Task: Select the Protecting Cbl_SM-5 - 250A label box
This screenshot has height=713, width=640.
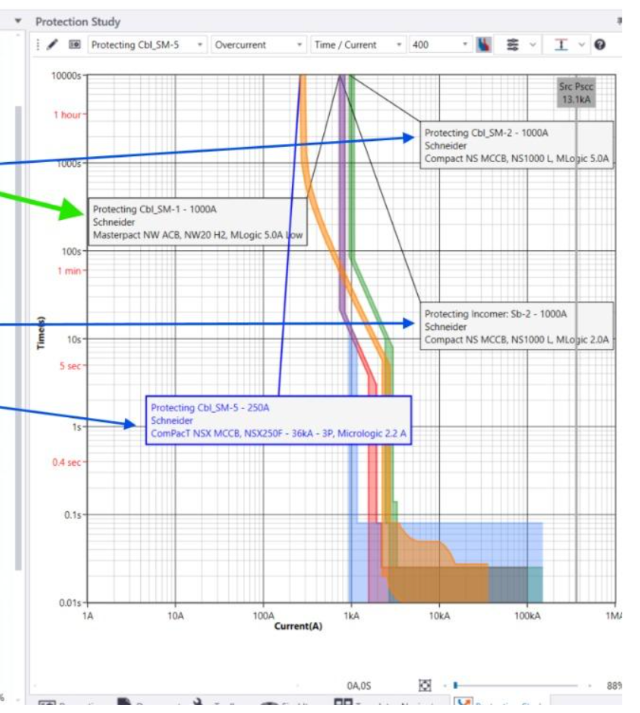Action: tap(278, 420)
